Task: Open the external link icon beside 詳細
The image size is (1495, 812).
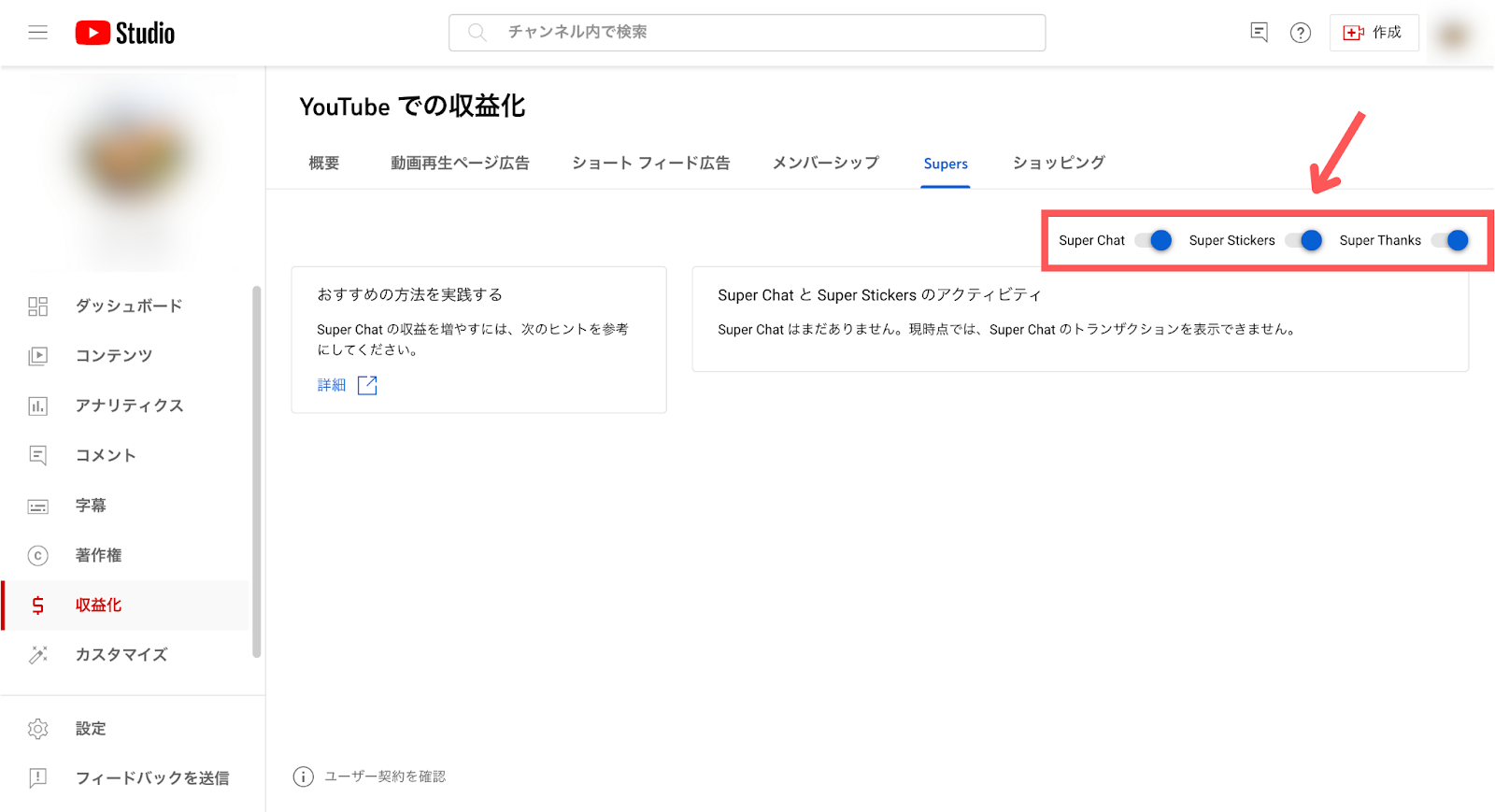Action: coord(367,385)
